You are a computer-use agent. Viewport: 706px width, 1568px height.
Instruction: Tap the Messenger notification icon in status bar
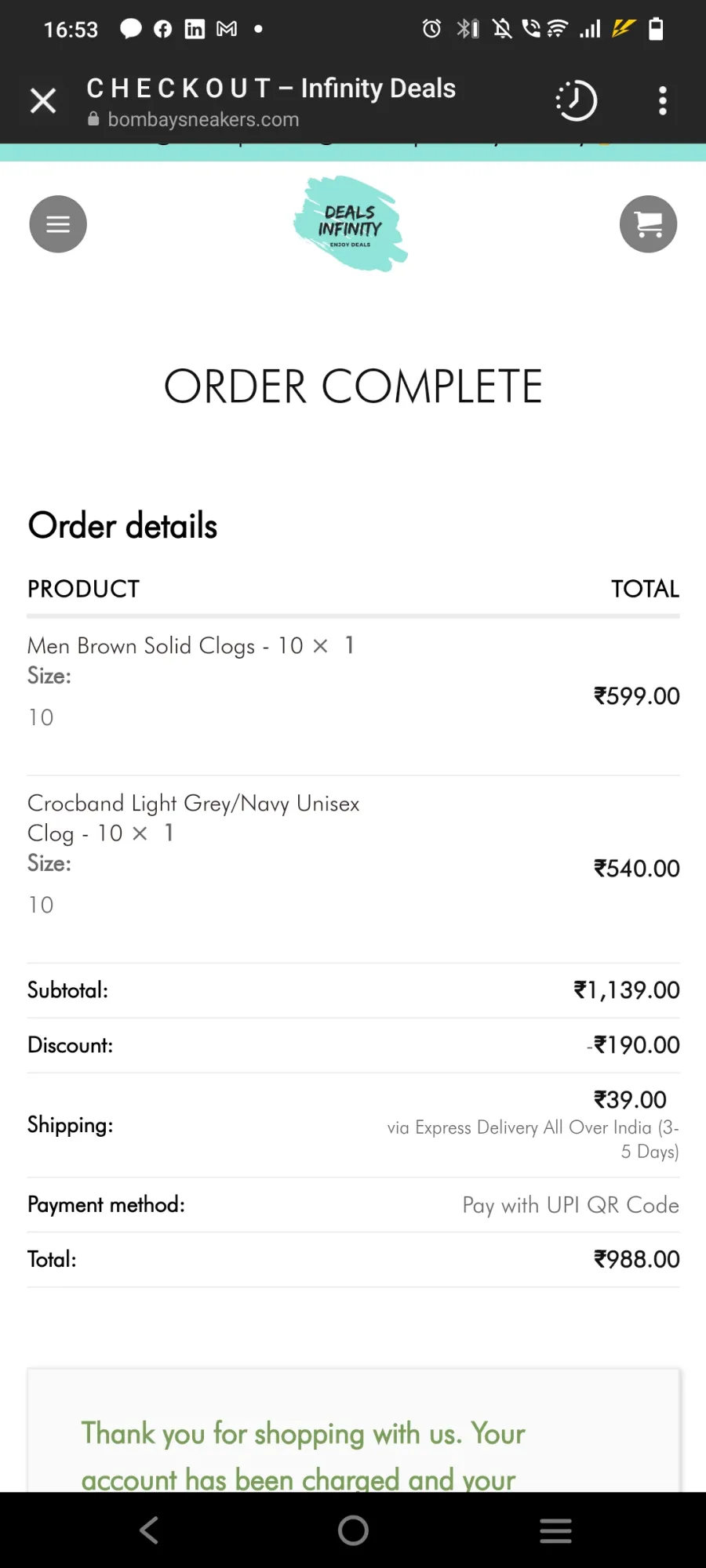[x=130, y=29]
